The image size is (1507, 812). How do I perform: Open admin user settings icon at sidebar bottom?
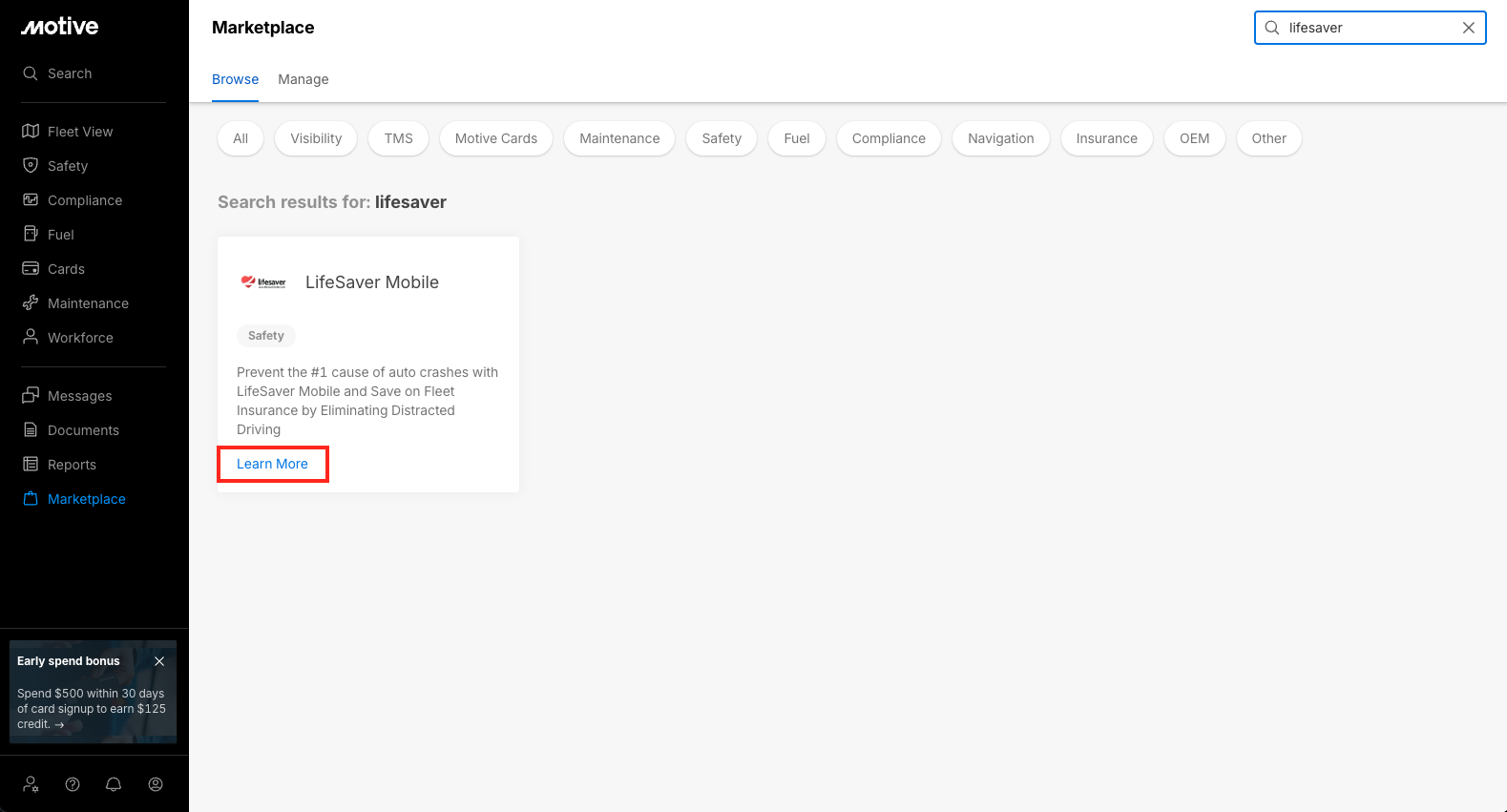(31, 784)
